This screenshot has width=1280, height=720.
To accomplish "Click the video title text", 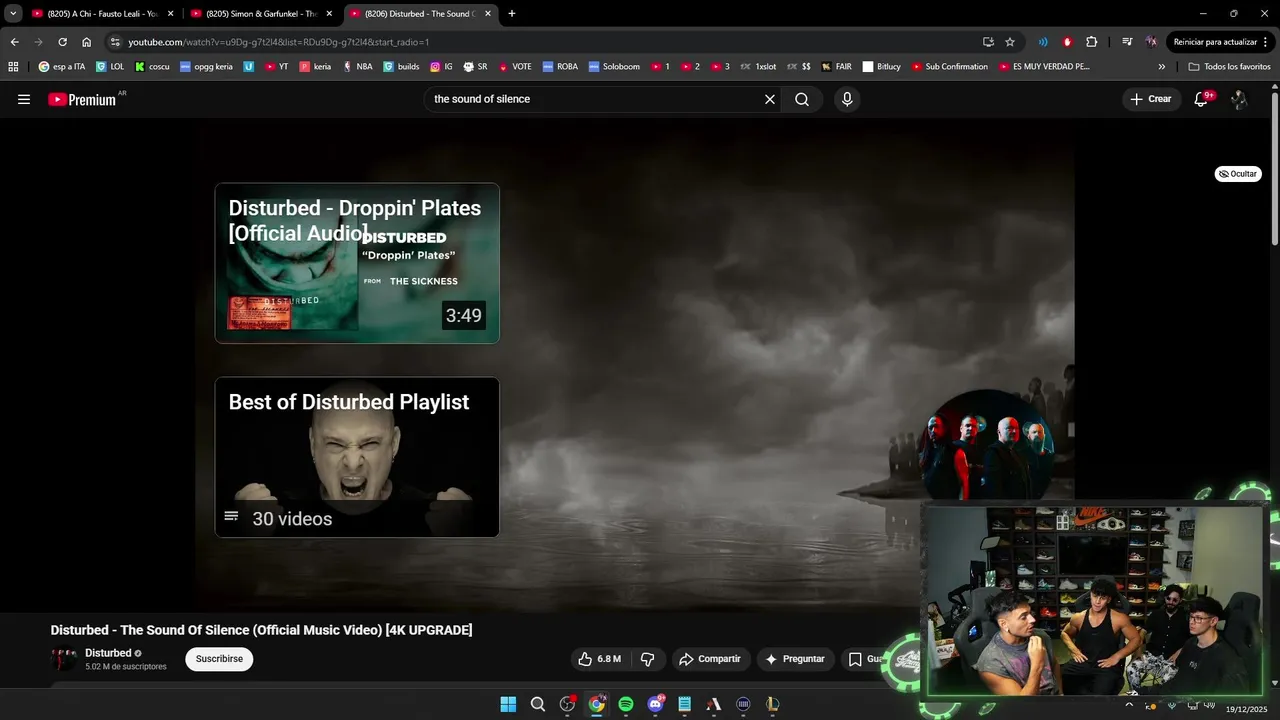I will [x=261, y=630].
